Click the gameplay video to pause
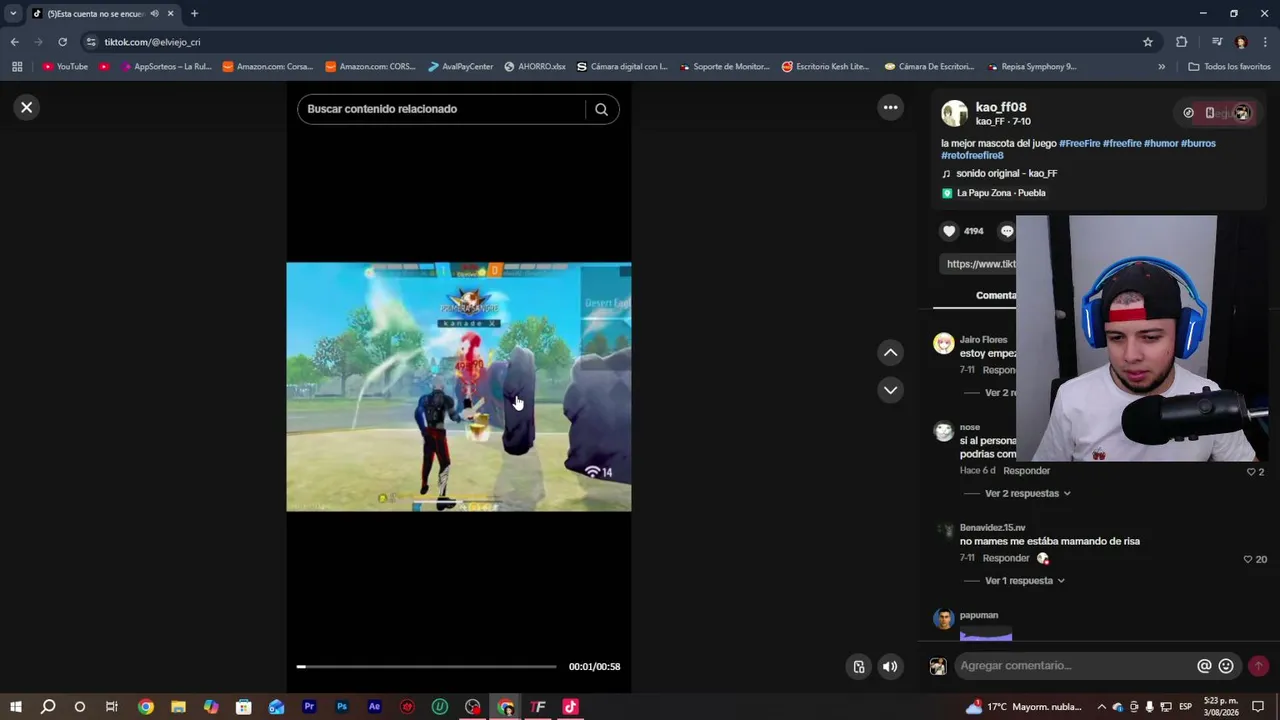1280x720 pixels. [459, 387]
